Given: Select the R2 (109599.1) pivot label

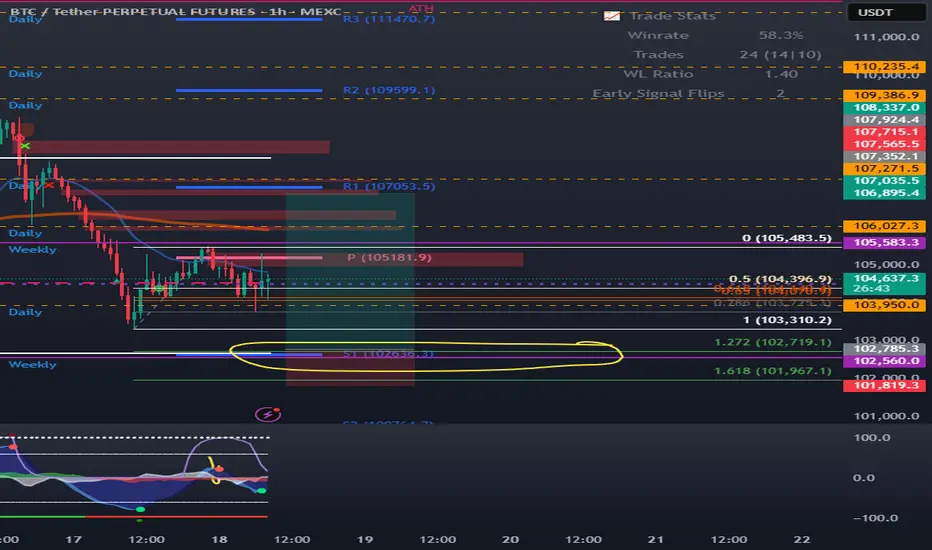Looking at the screenshot, I should pyautogui.click(x=389, y=90).
